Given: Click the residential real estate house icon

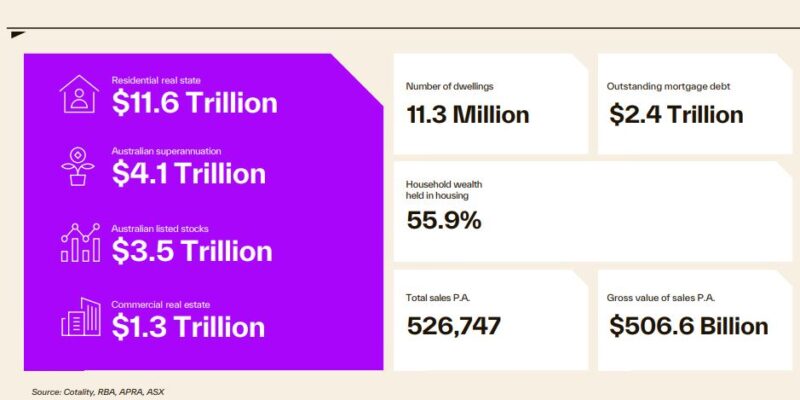Looking at the screenshot, I should [78, 94].
